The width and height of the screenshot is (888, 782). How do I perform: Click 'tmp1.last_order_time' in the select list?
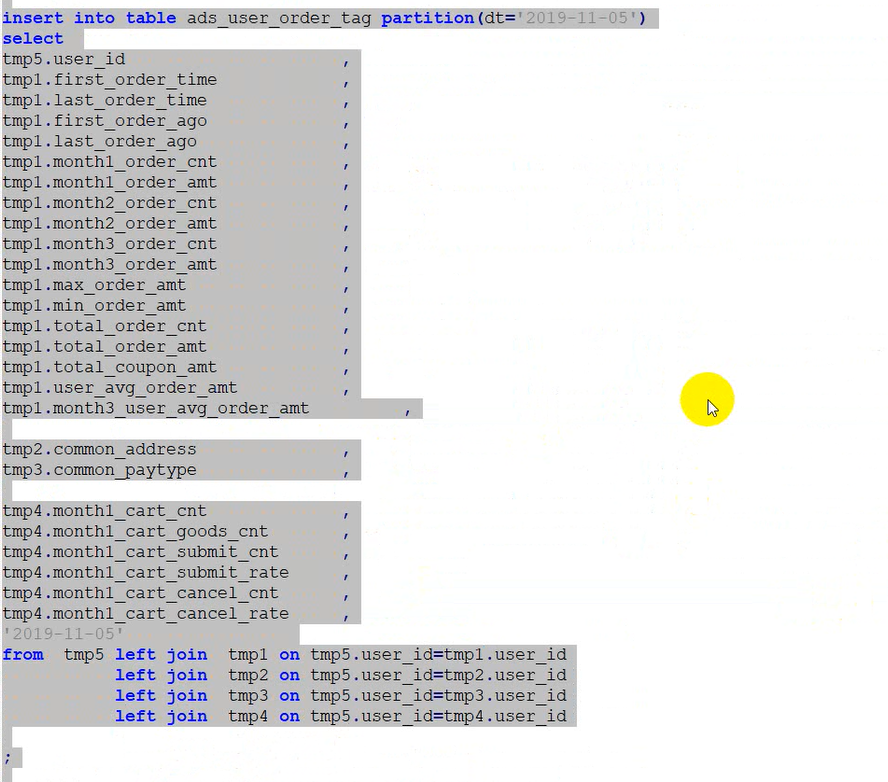[104, 100]
